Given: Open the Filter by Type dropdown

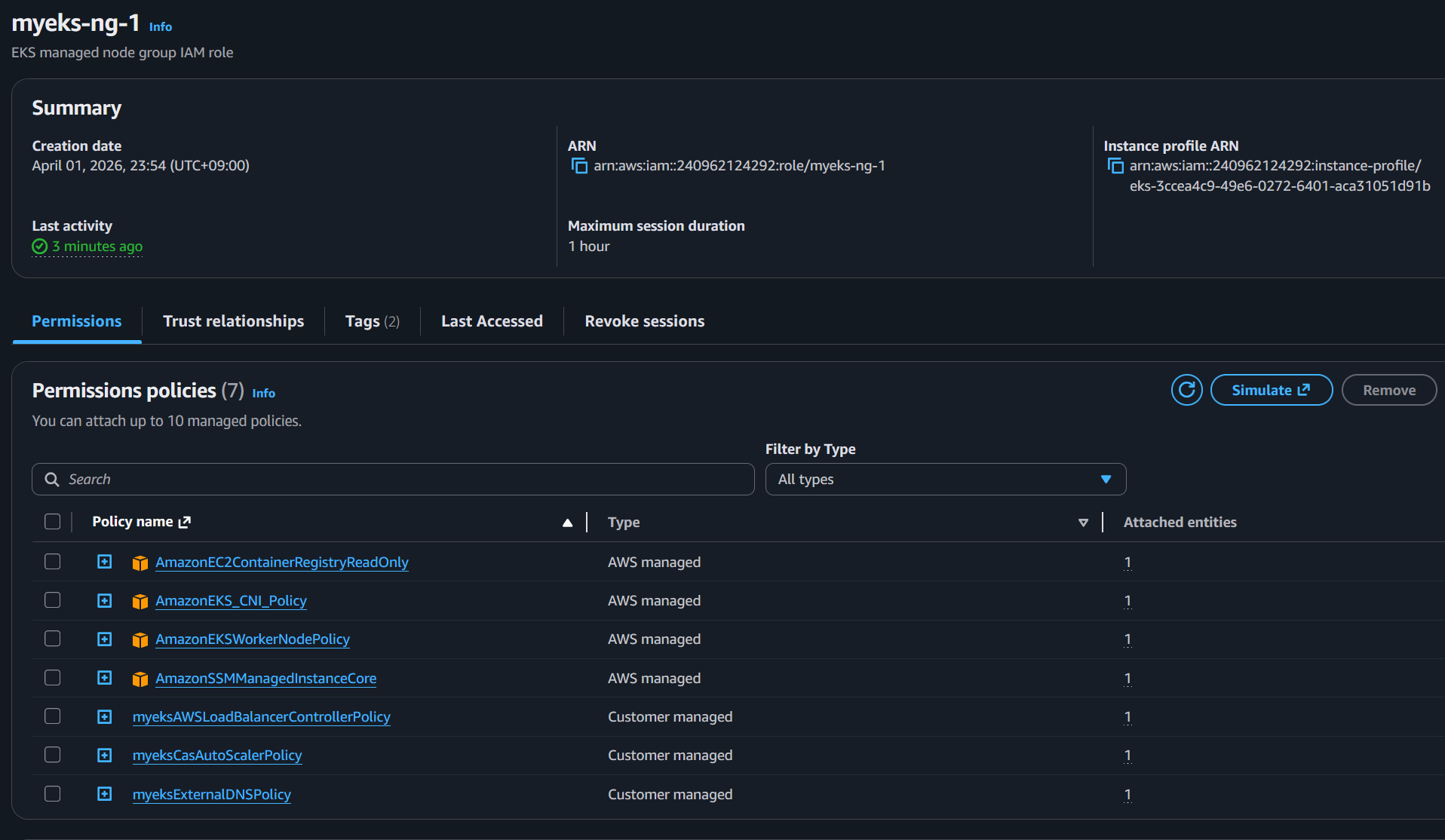Looking at the screenshot, I should pyautogui.click(x=945, y=480).
